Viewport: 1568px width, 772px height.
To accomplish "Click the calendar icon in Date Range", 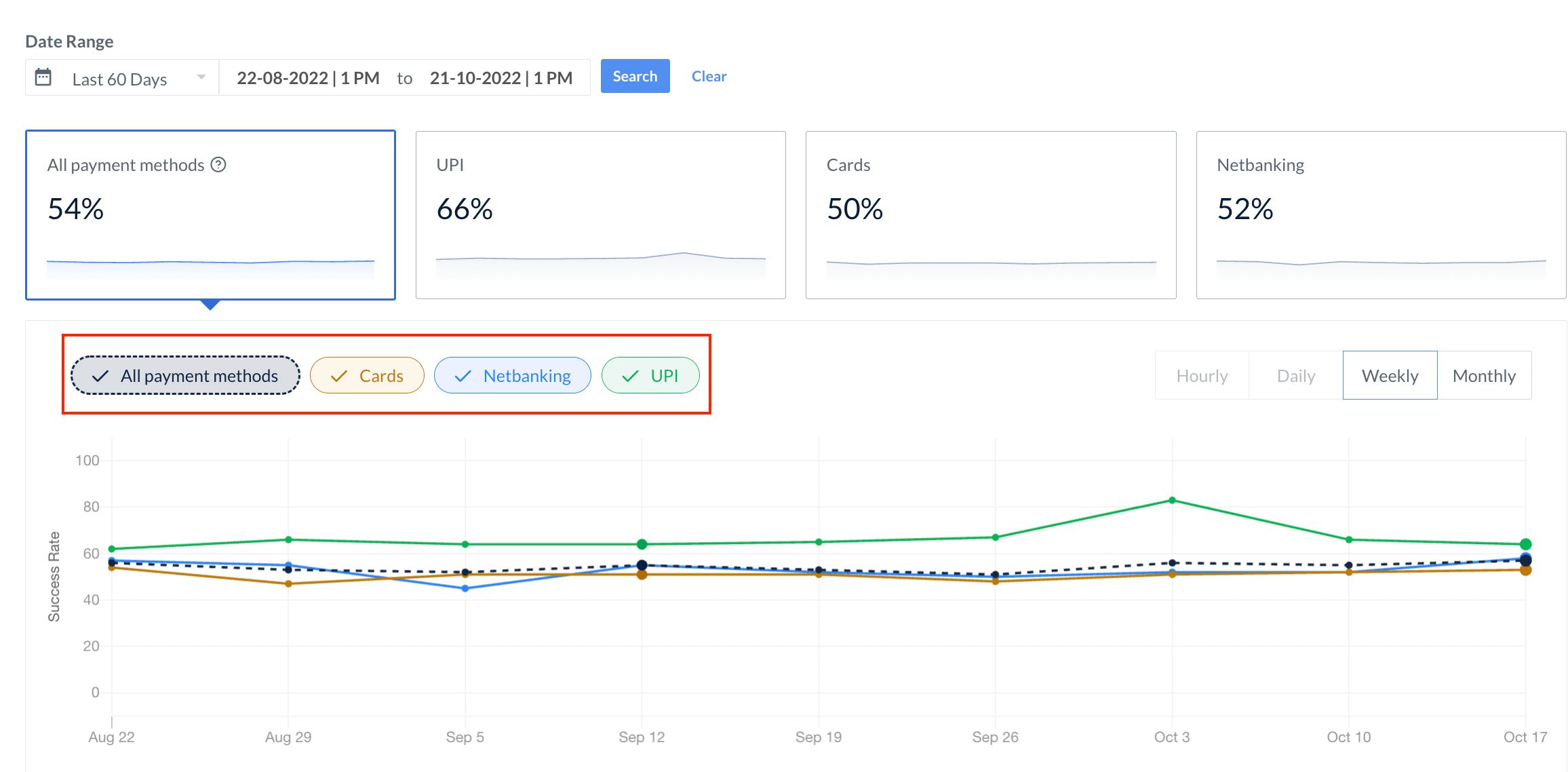I will 43,77.
